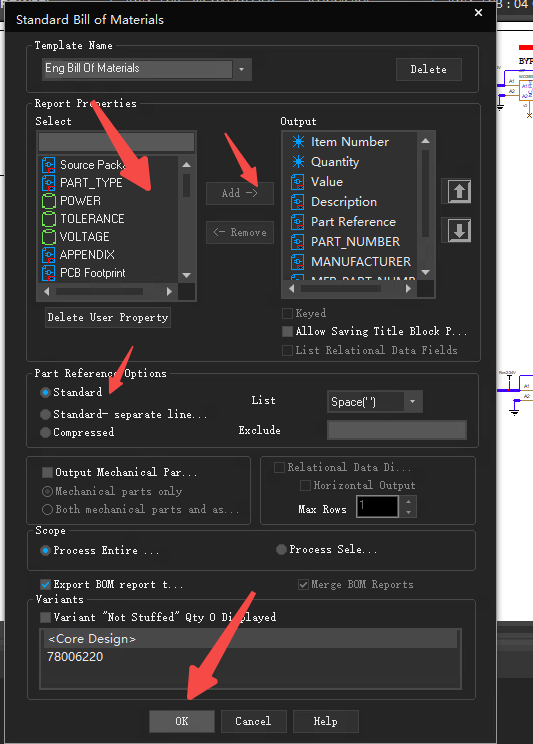The height and width of the screenshot is (744, 533).
Task: Select Quantity in Output list
Action: click(335, 162)
